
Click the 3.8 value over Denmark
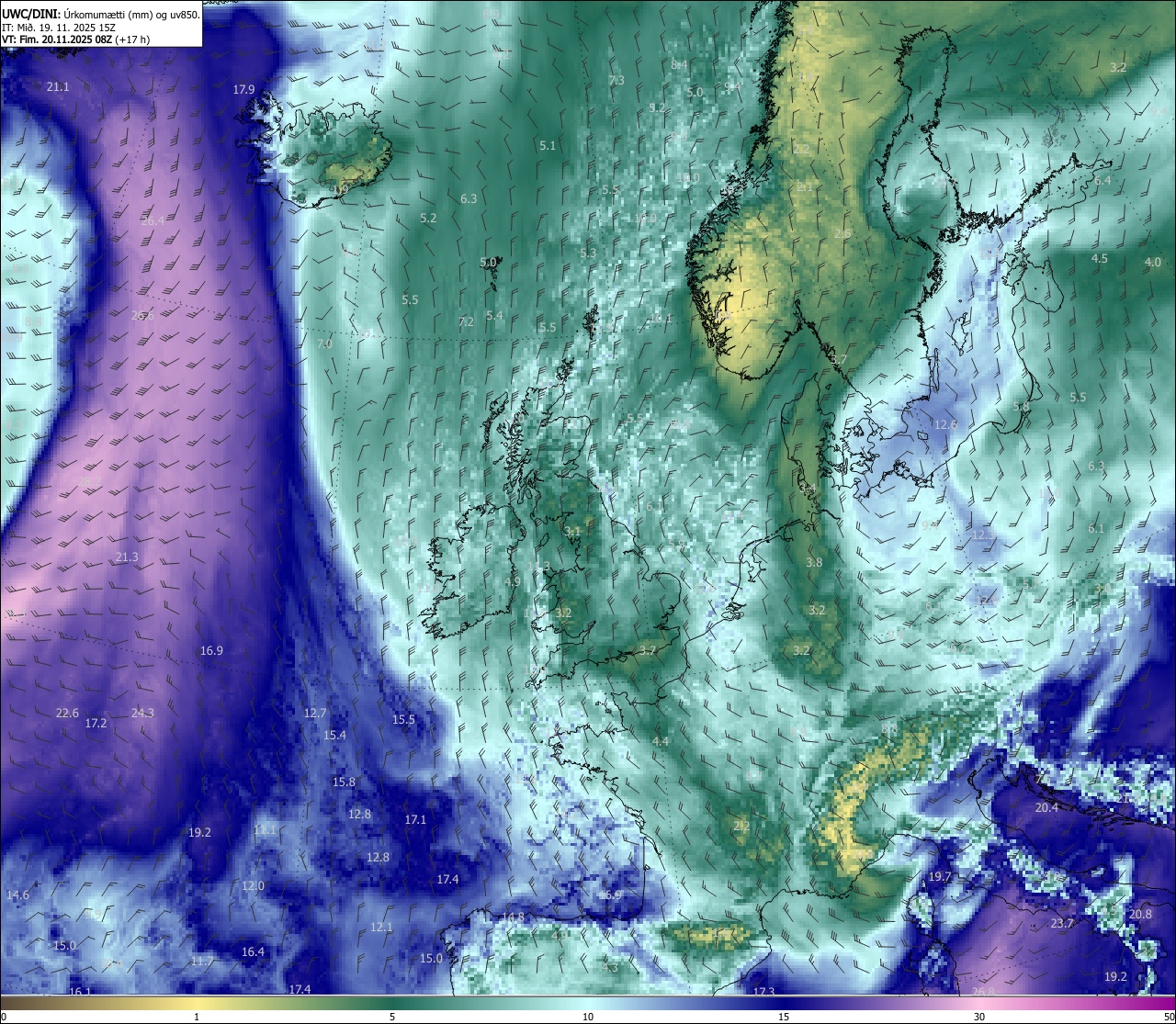point(814,563)
